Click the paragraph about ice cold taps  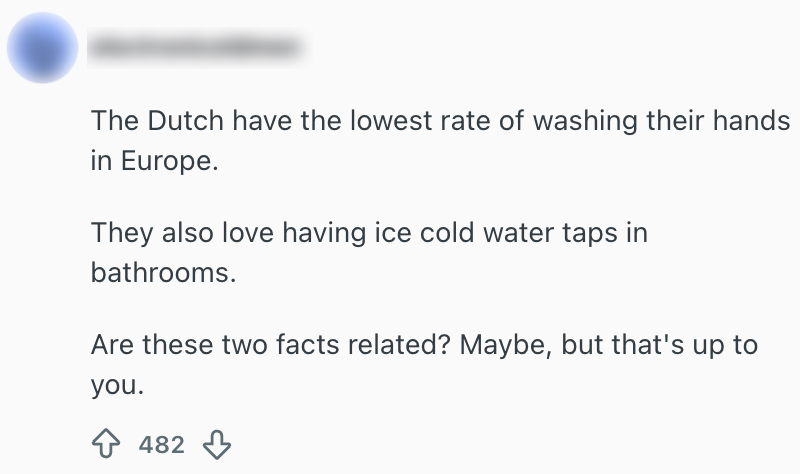[x=370, y=252]
